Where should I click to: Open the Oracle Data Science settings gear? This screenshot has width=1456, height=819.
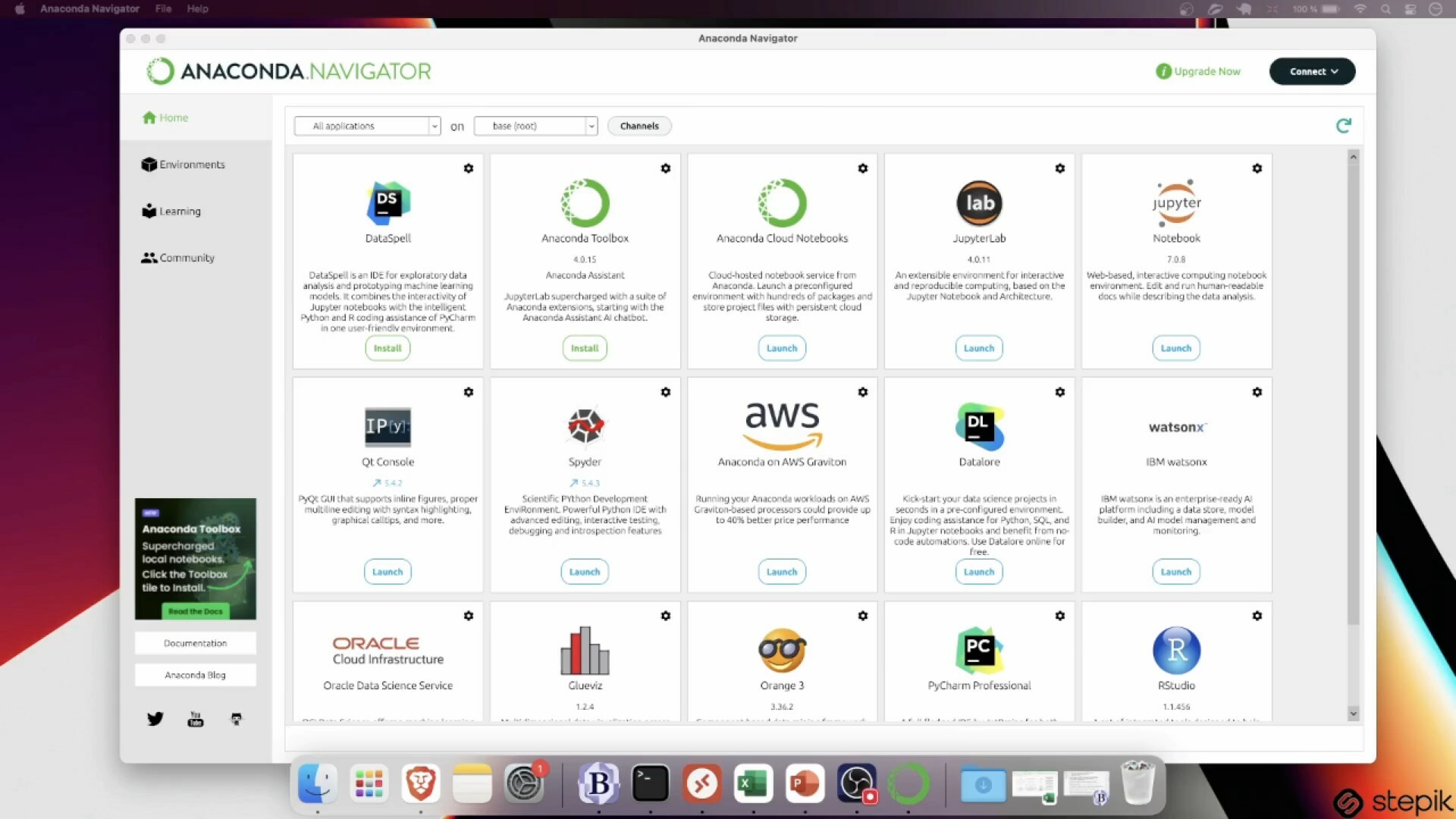469,616
